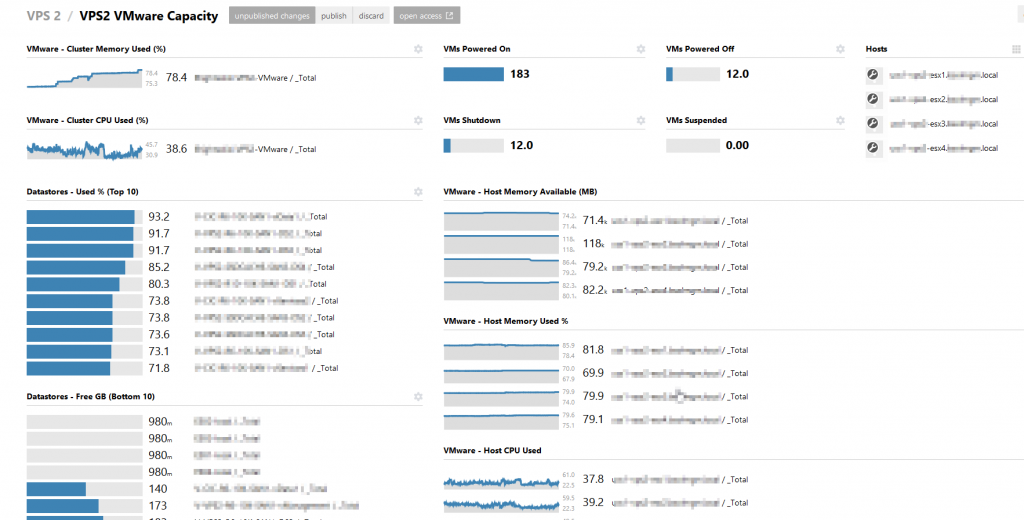Click the wrench icon next to esx1 host
This screenshot has width=1024, height=520.
(x=872, y=74)
